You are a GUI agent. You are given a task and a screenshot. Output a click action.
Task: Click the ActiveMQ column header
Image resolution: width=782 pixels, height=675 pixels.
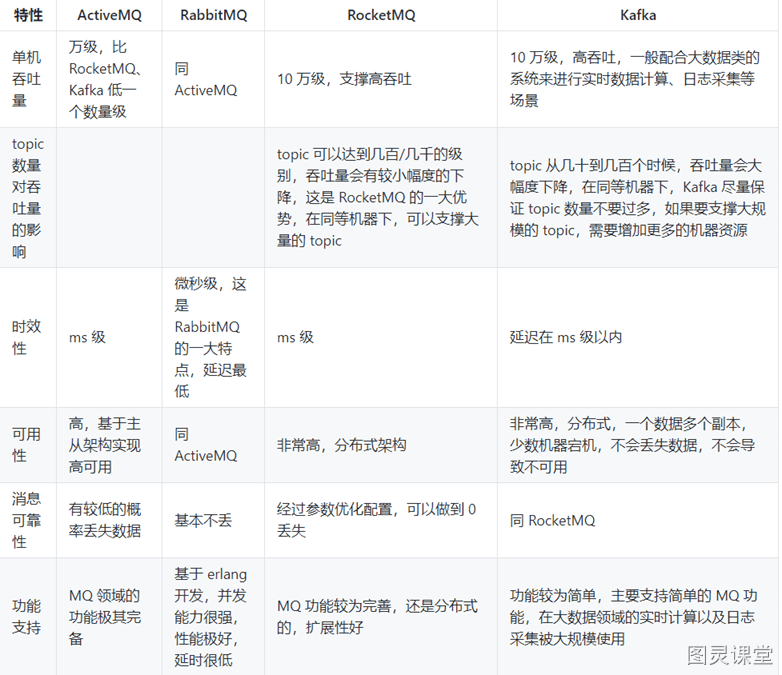click(109, 15)
